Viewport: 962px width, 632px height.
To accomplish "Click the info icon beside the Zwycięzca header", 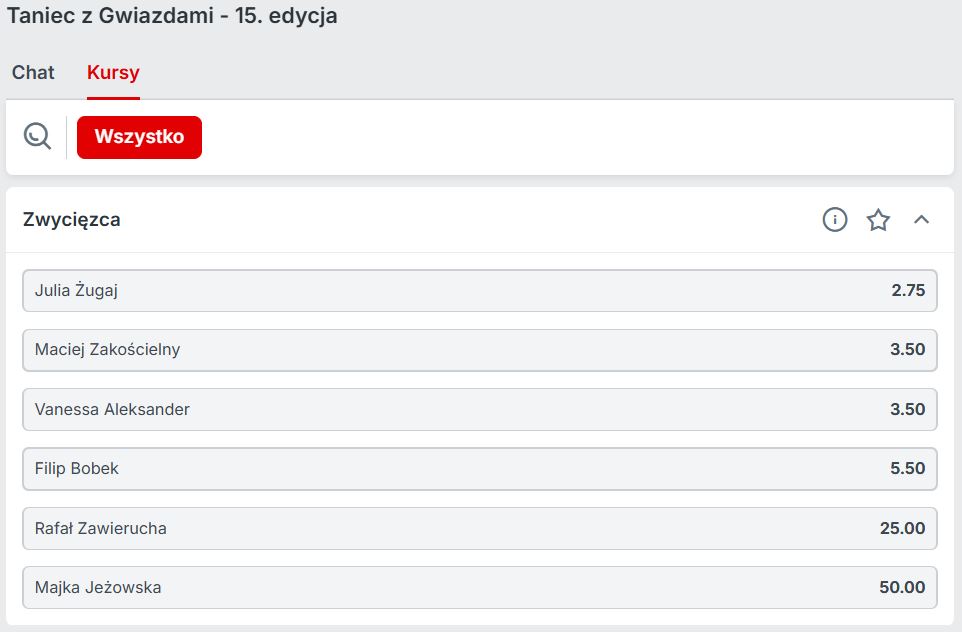I will 835,220.
